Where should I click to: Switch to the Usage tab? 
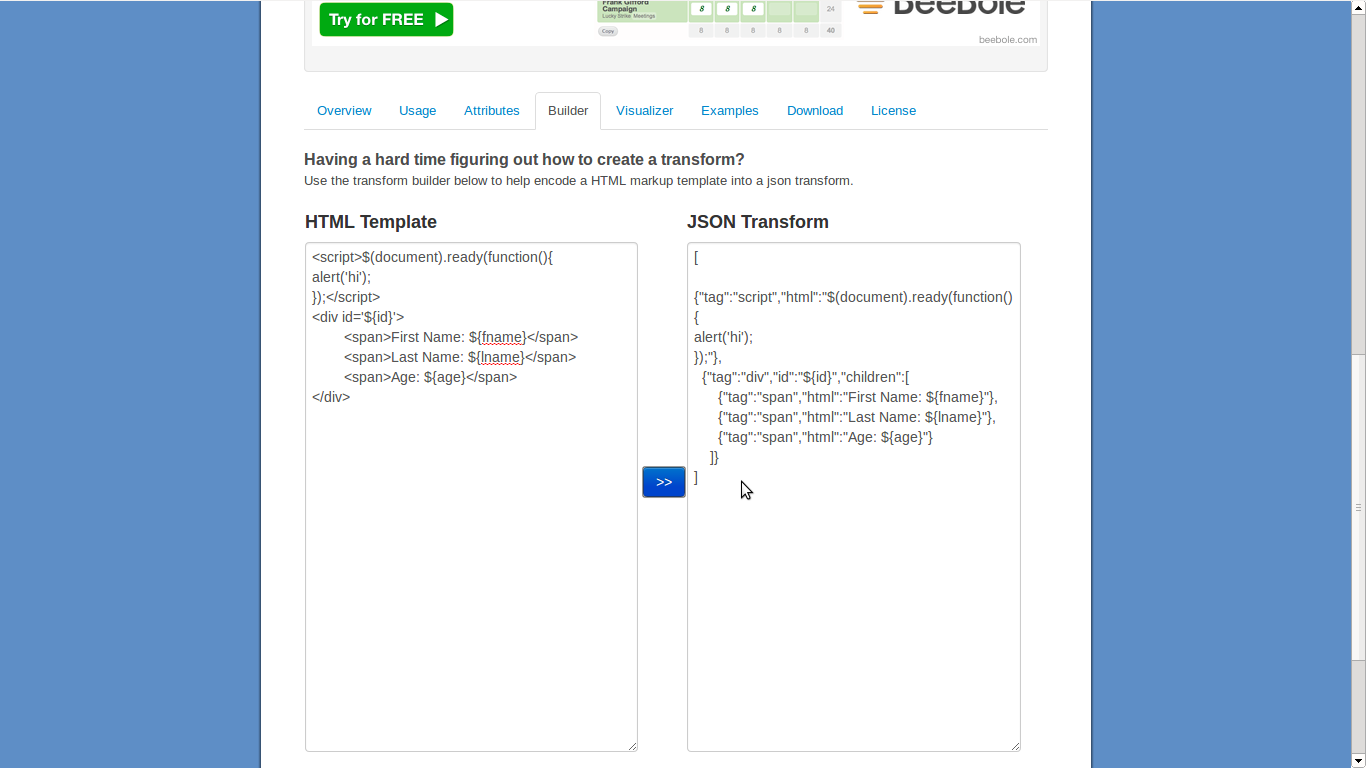point(417,111)
